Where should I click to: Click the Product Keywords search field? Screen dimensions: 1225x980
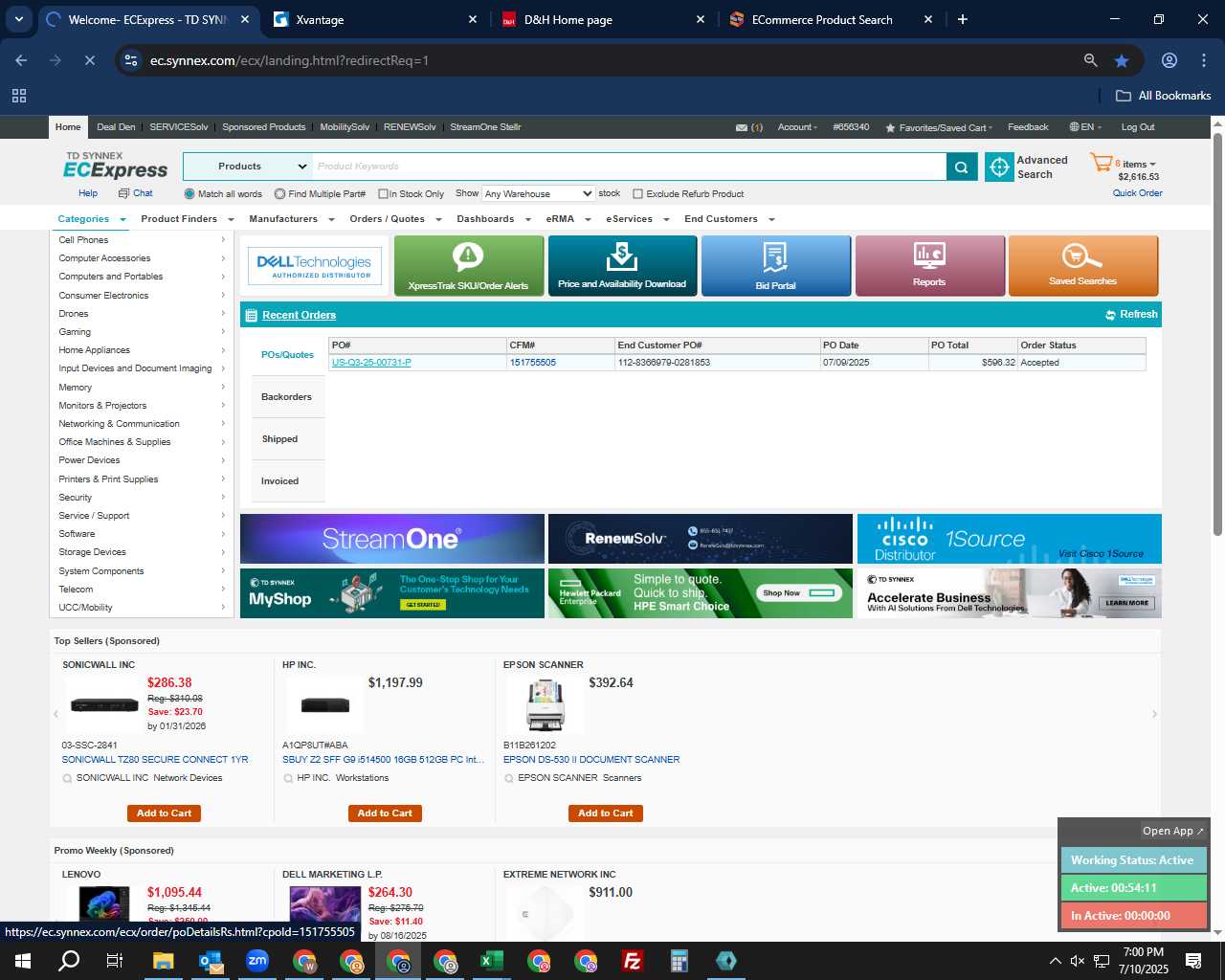tap(629, 167)
